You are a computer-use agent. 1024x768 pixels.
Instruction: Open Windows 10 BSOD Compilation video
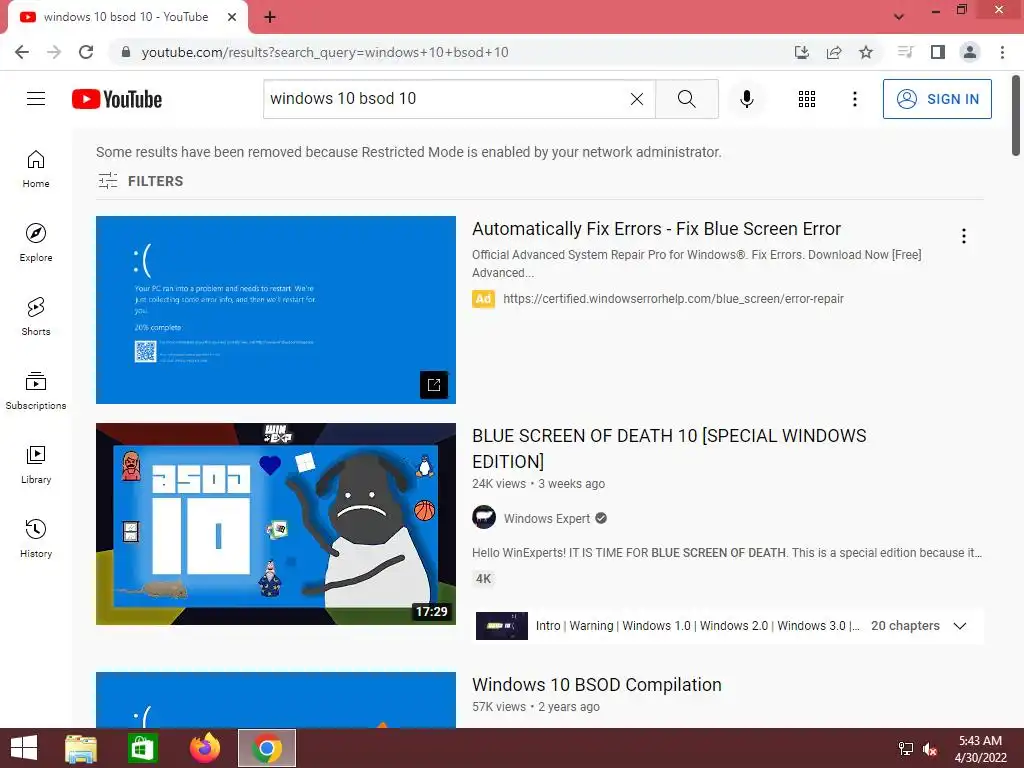tap(596, 684)
